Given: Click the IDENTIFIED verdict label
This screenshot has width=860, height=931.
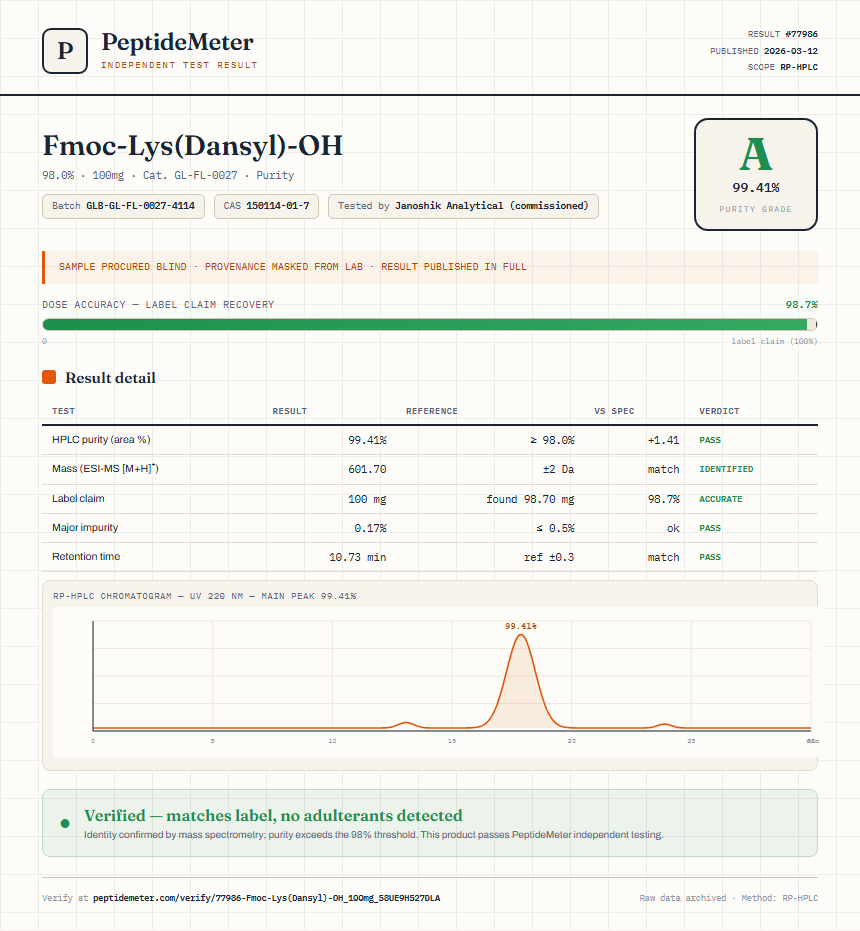Looking at the screenshot, I should [726, 469].
